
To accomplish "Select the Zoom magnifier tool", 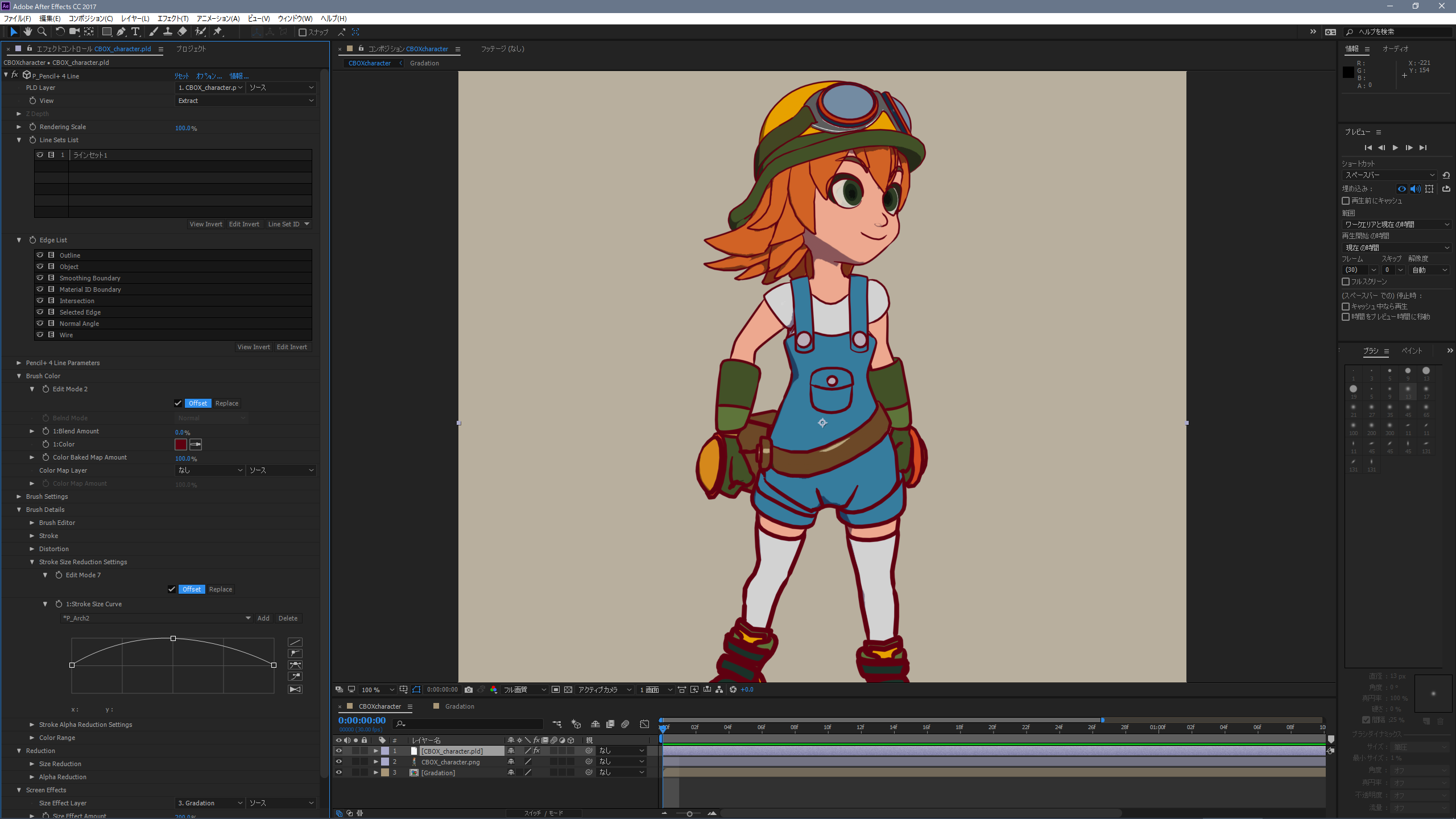I will click(42, 32).
